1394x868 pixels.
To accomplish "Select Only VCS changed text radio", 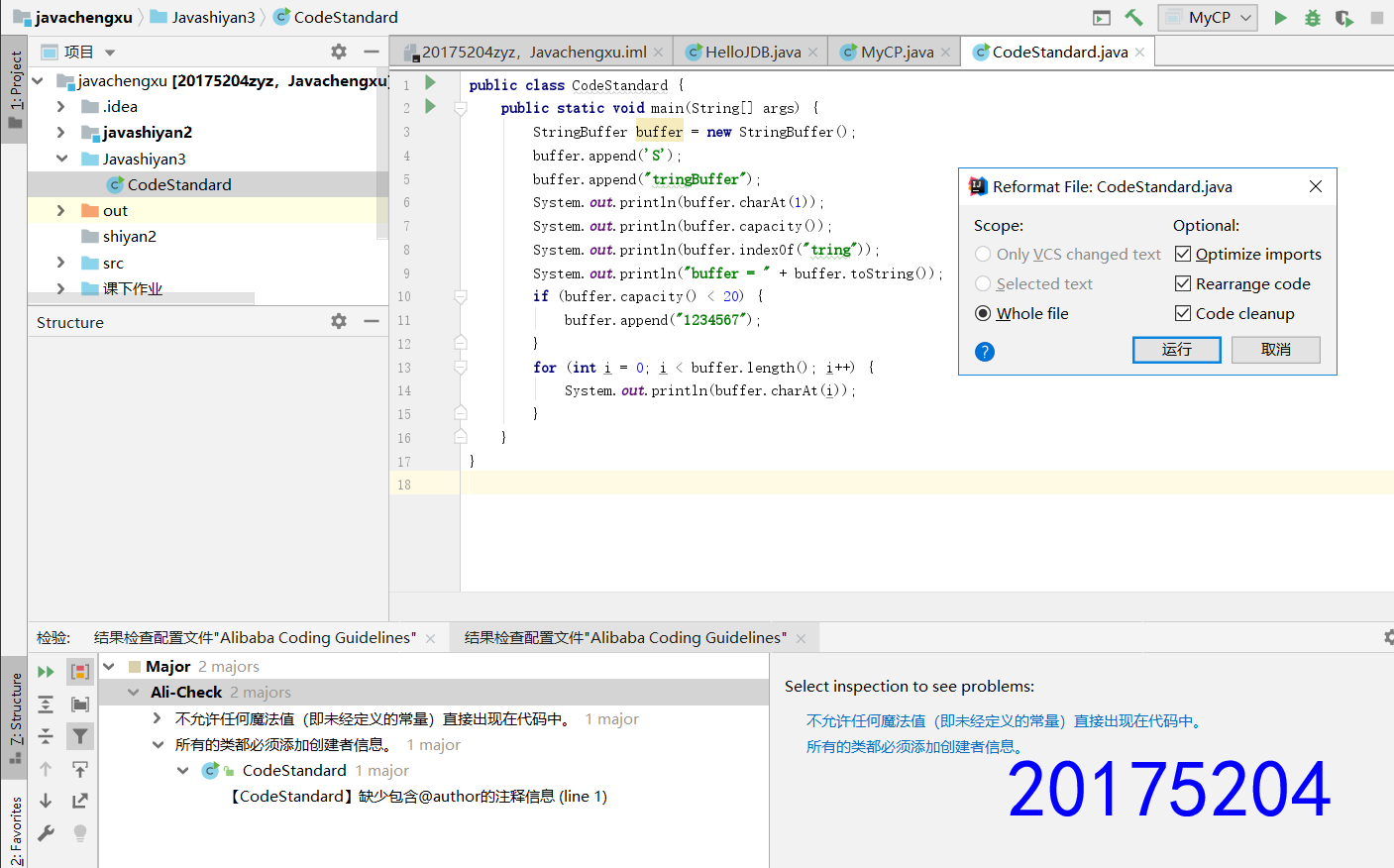I will pos(983,254).
